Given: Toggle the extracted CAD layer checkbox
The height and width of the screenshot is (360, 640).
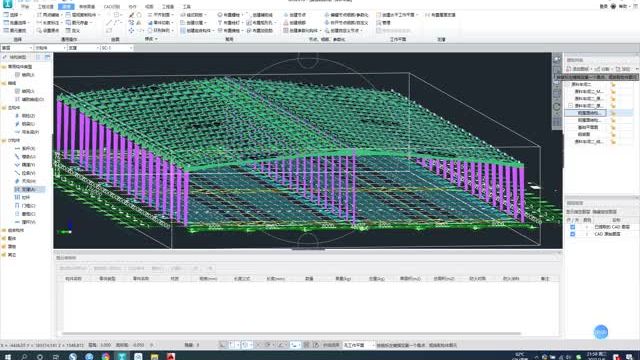Looking at the screenshot, I should [x=572, y=227].
